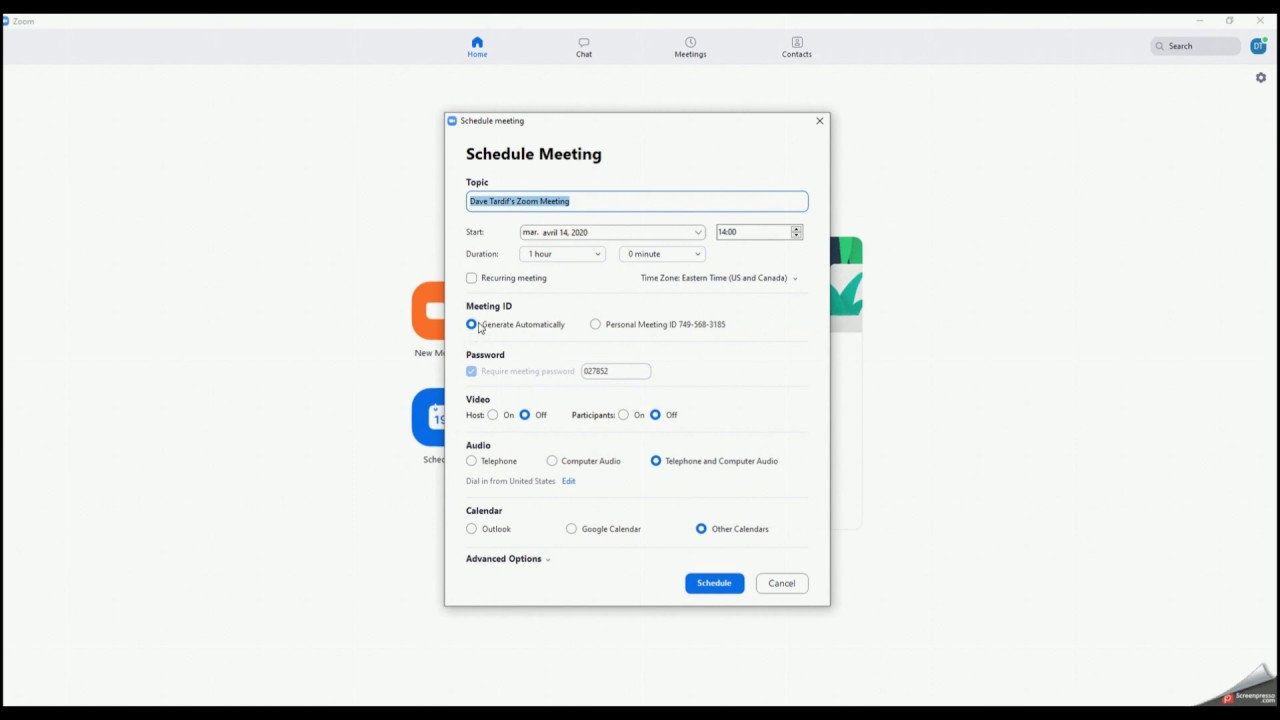1280x720 pixels.
Task: Click the Topic text field
Action: [637, 201]
